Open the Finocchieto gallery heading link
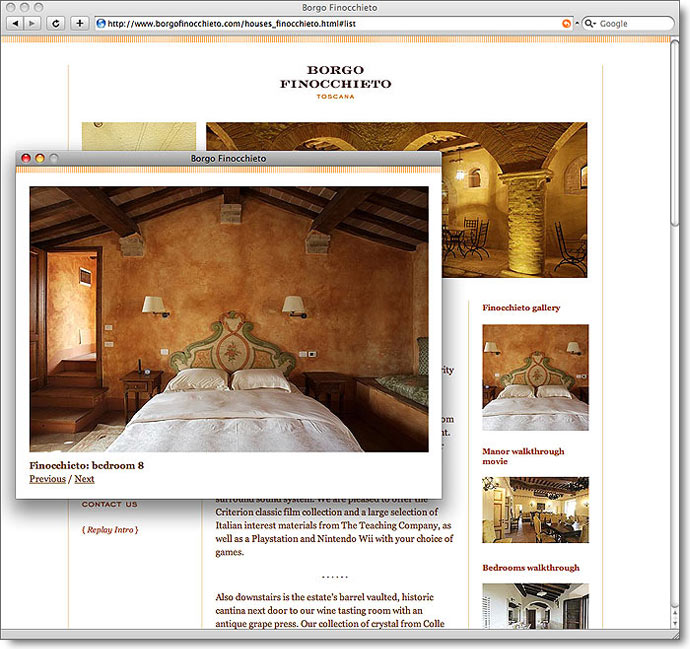The image size is (690, 649). [x=521, y=308]
